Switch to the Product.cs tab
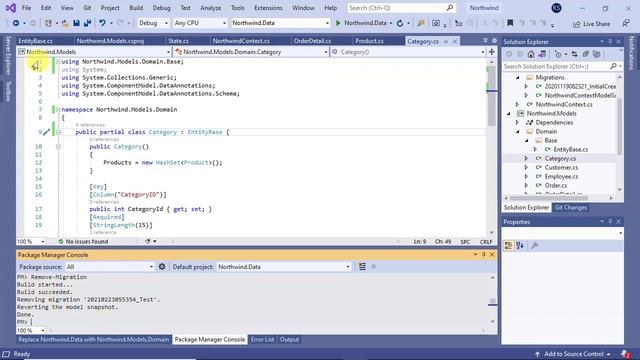This screenshot has height=360, width=640. (369, 41)
